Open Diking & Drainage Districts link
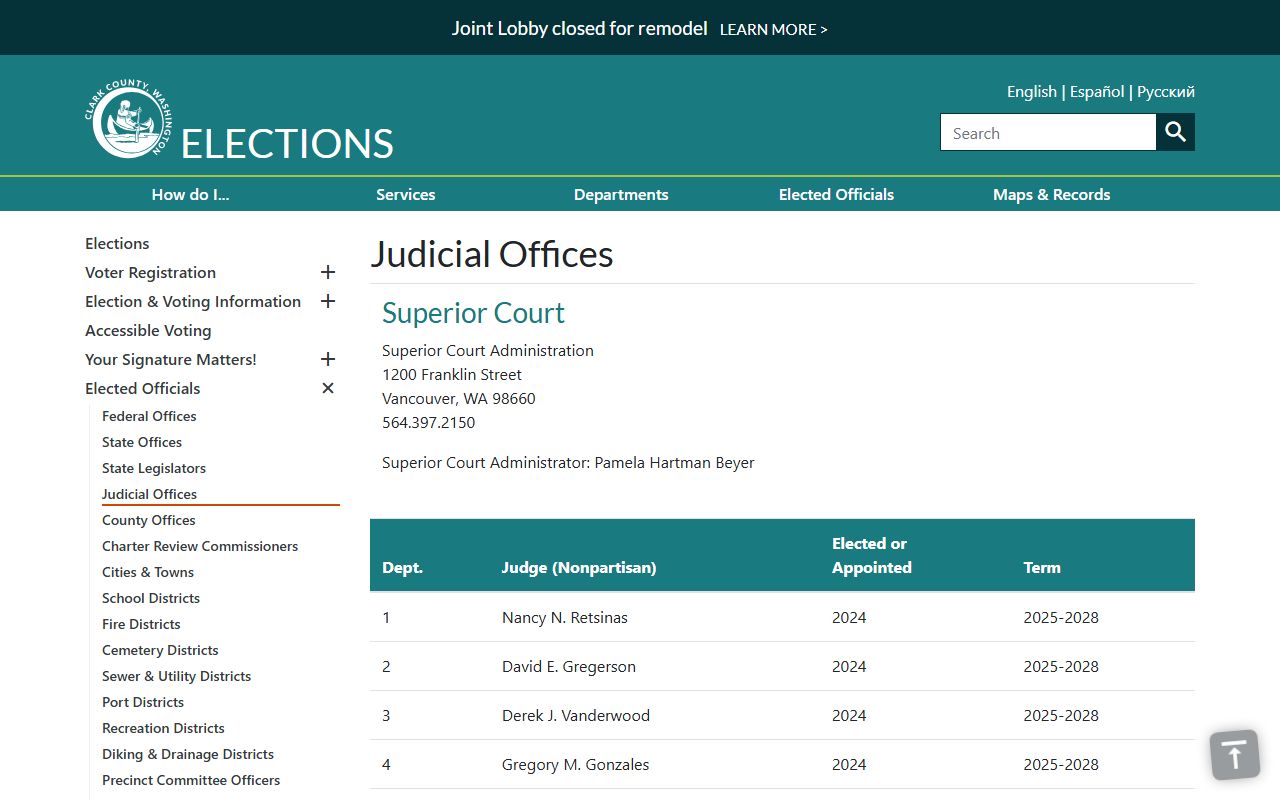Image resolution: width=1280 pixels, height=800 pixels. tap(188, 754)
